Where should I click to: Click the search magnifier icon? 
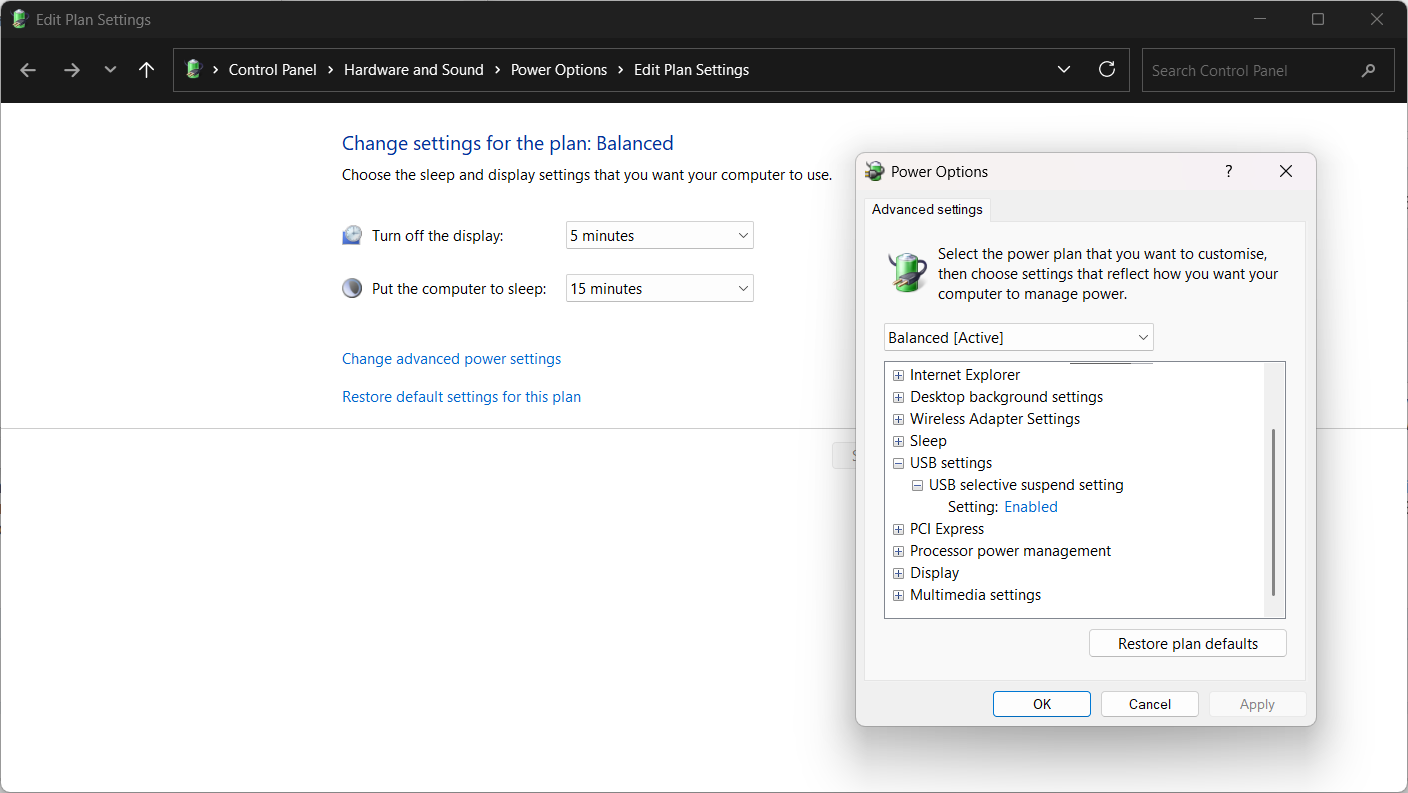tap(1368, 71)
